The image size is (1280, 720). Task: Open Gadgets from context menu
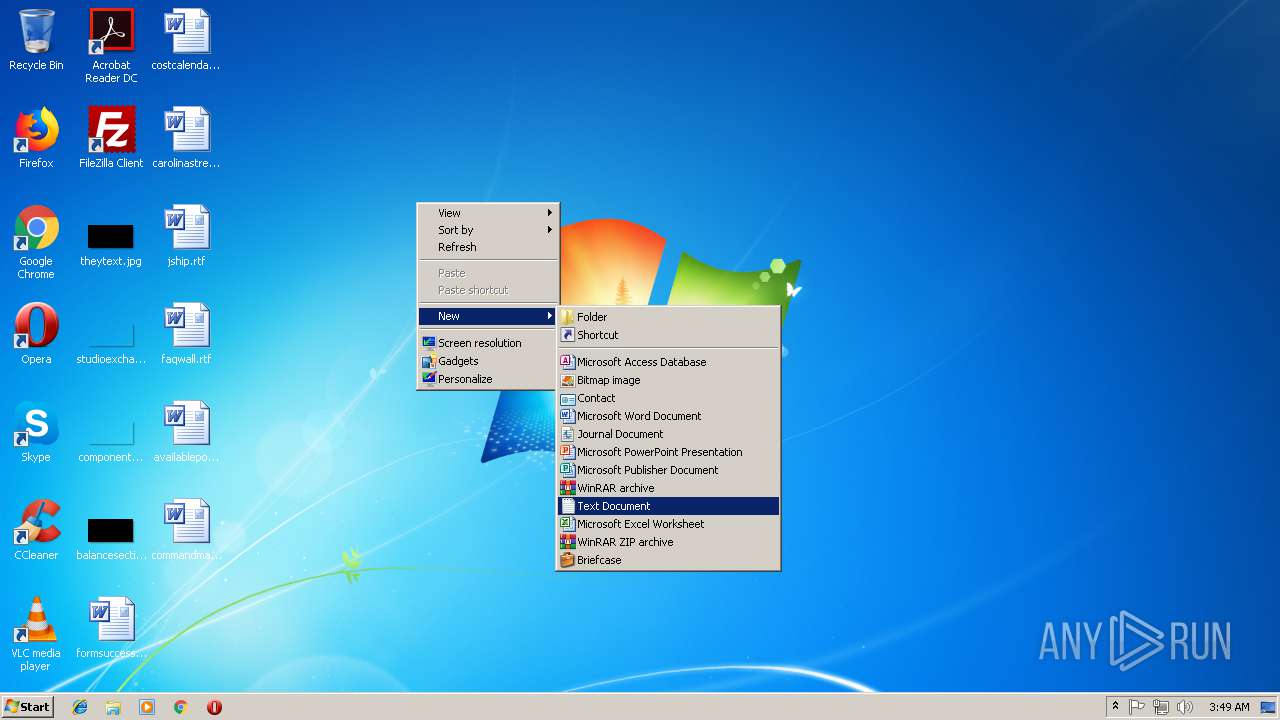488,361
